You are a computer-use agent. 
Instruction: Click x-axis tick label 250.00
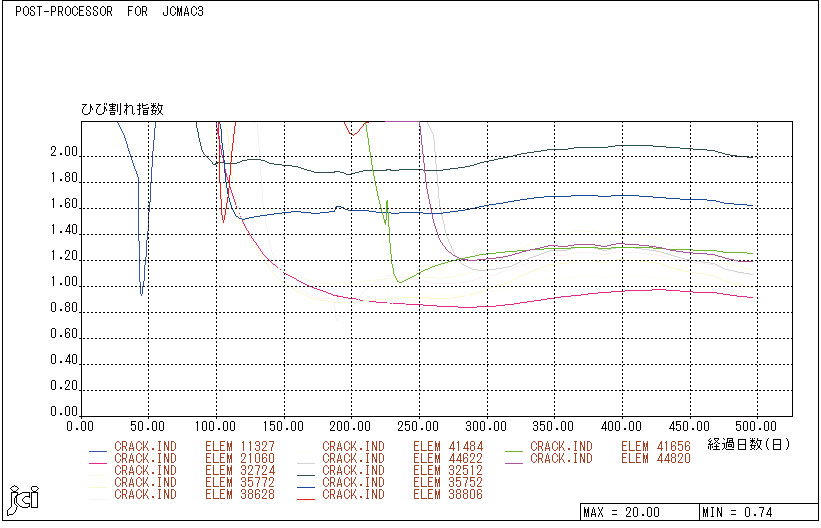coord(419,427)
